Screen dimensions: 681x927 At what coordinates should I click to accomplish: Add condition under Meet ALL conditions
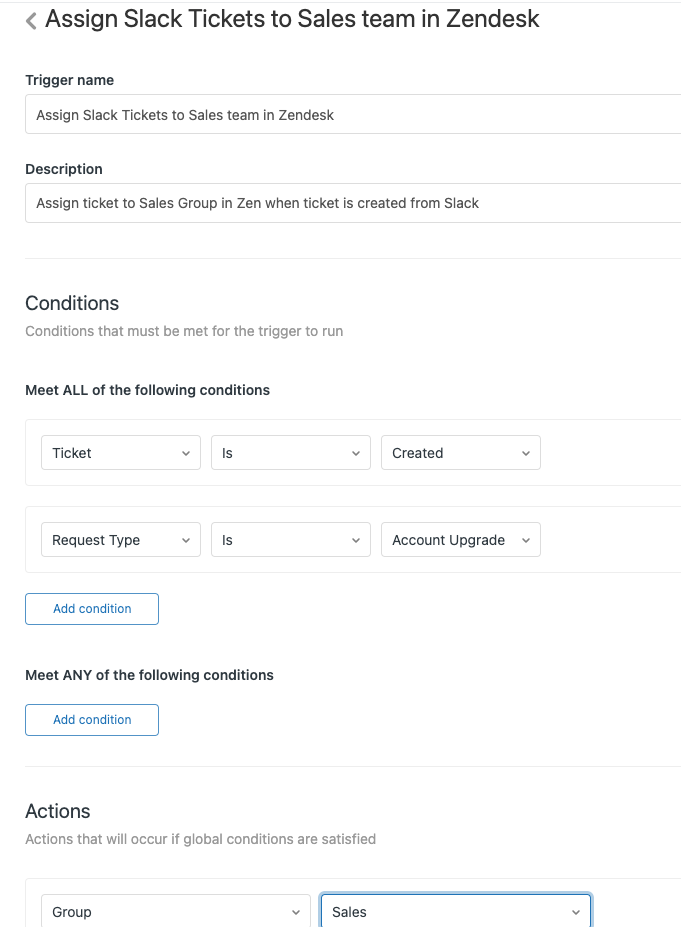pyautogui.click(x=92, y=609)
